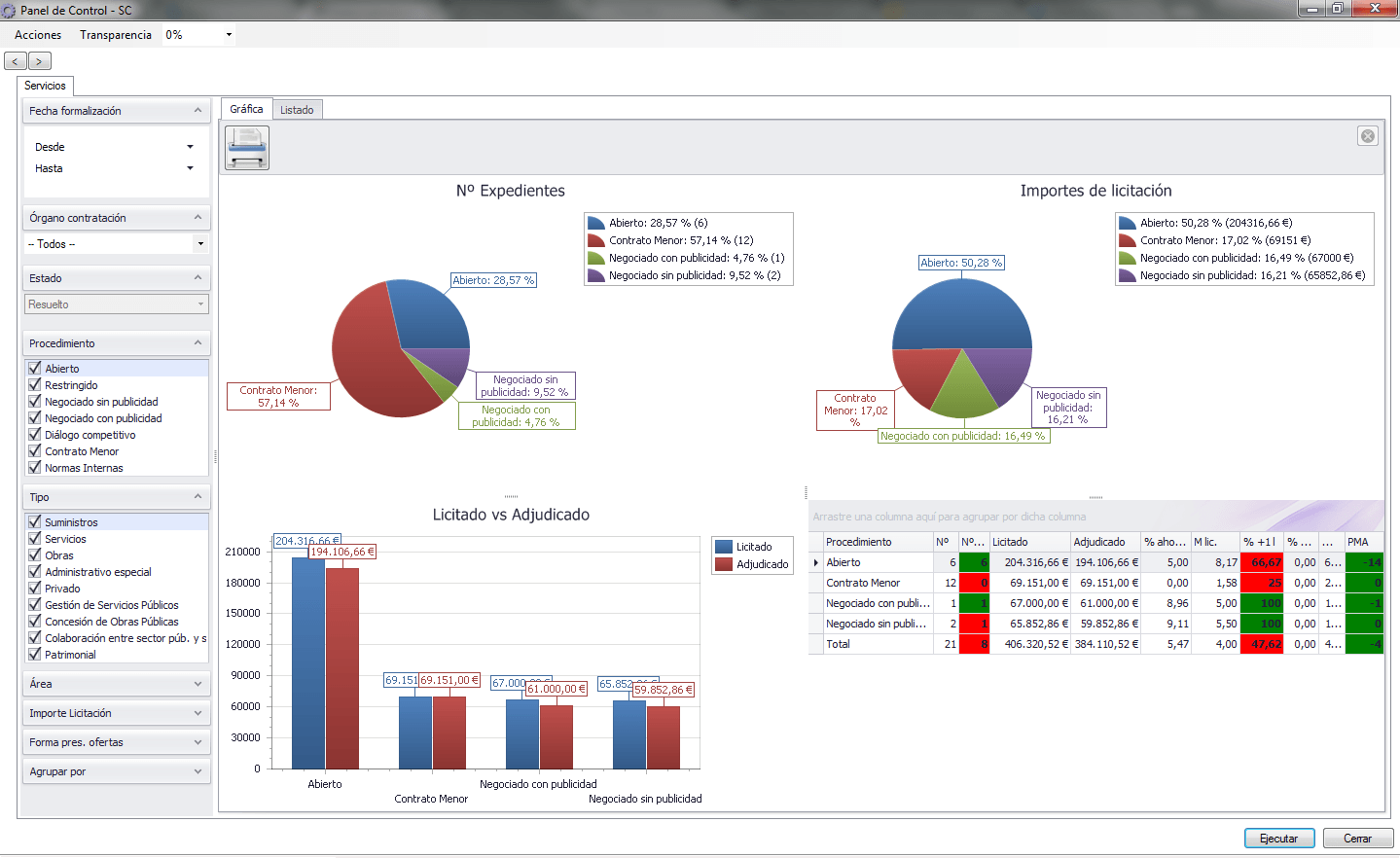Toggle the Privado type checkbox
Viewport: 1400px width, 858px height.
[35, 588]
